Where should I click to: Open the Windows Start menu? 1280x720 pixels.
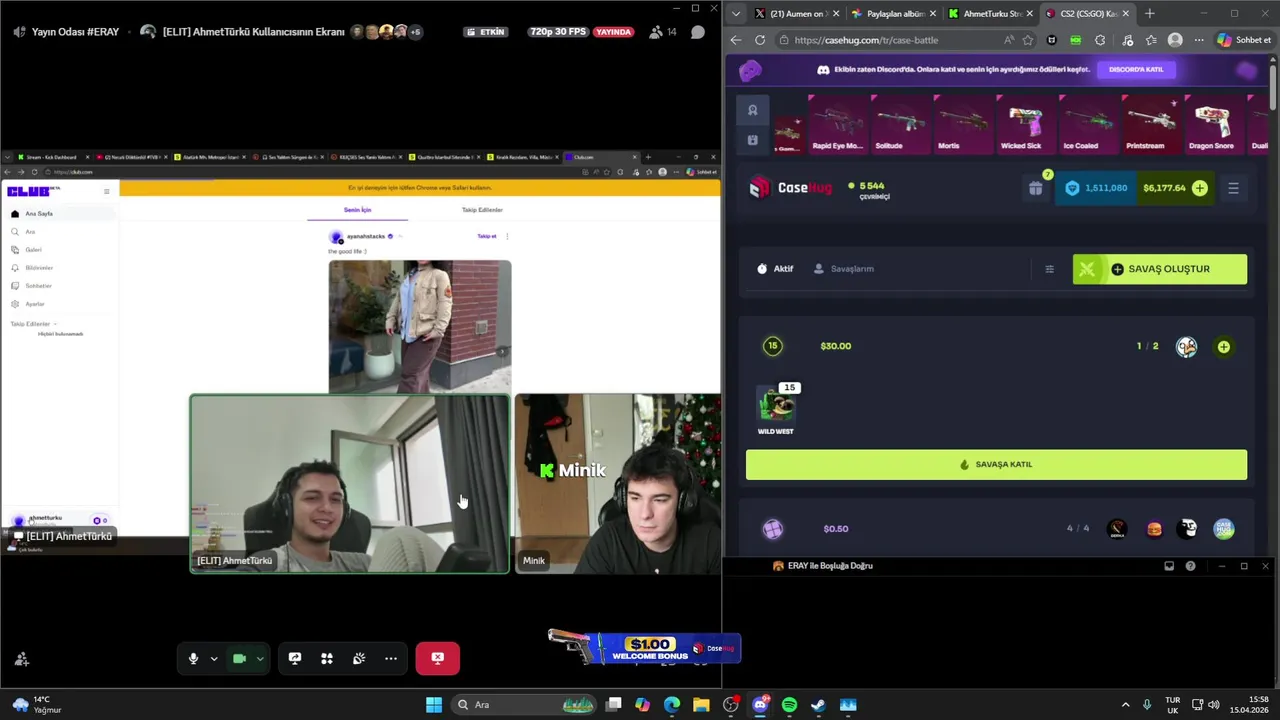tap(434, 705)
